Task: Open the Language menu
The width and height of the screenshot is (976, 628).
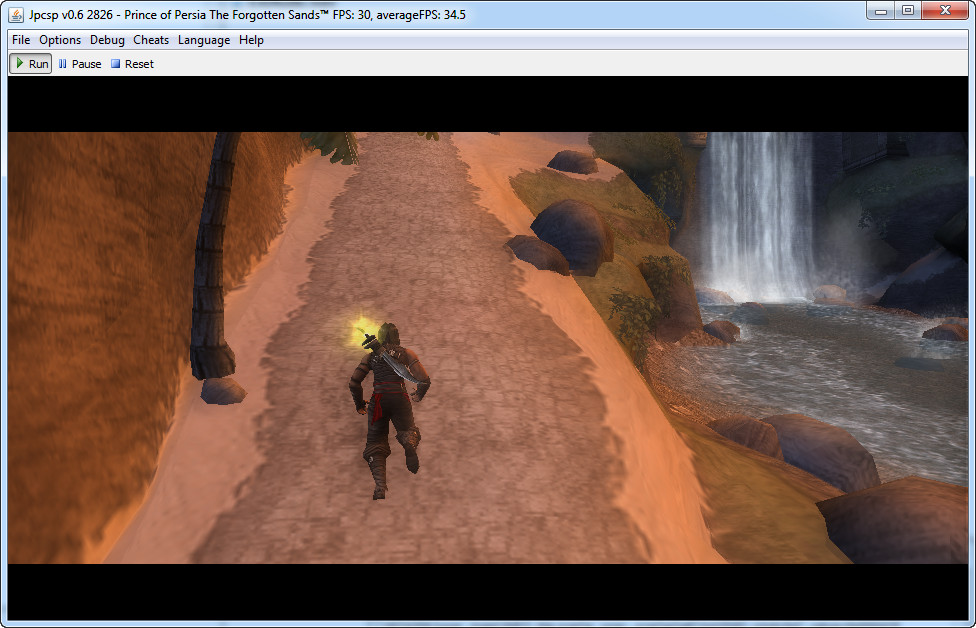Action: pos(204,40)
